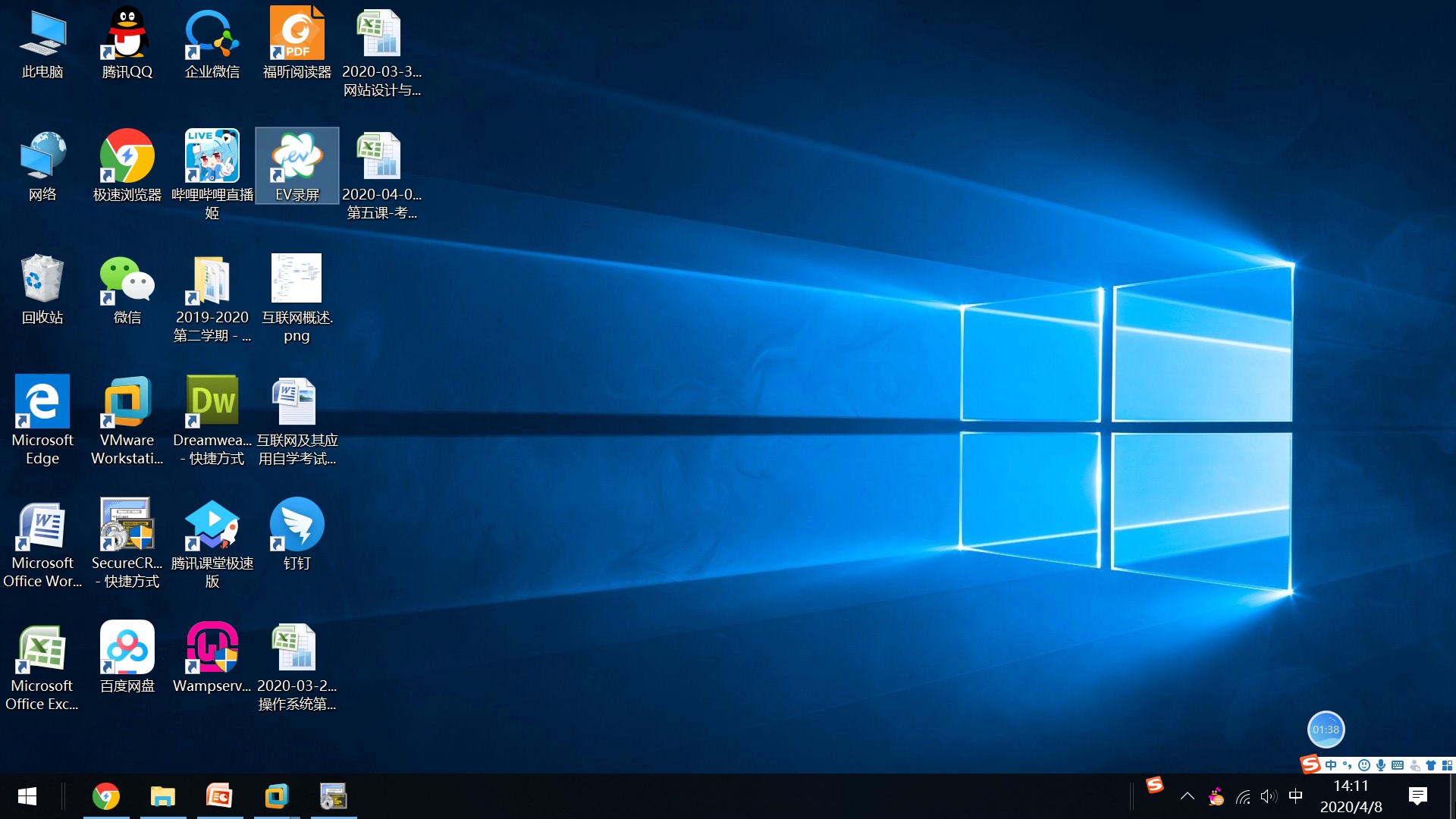The height and width of the screenshot is (819, 1456).
Task: Select the 福昕阅读器 PDF reader shortcut
Action: click(297, 44)
